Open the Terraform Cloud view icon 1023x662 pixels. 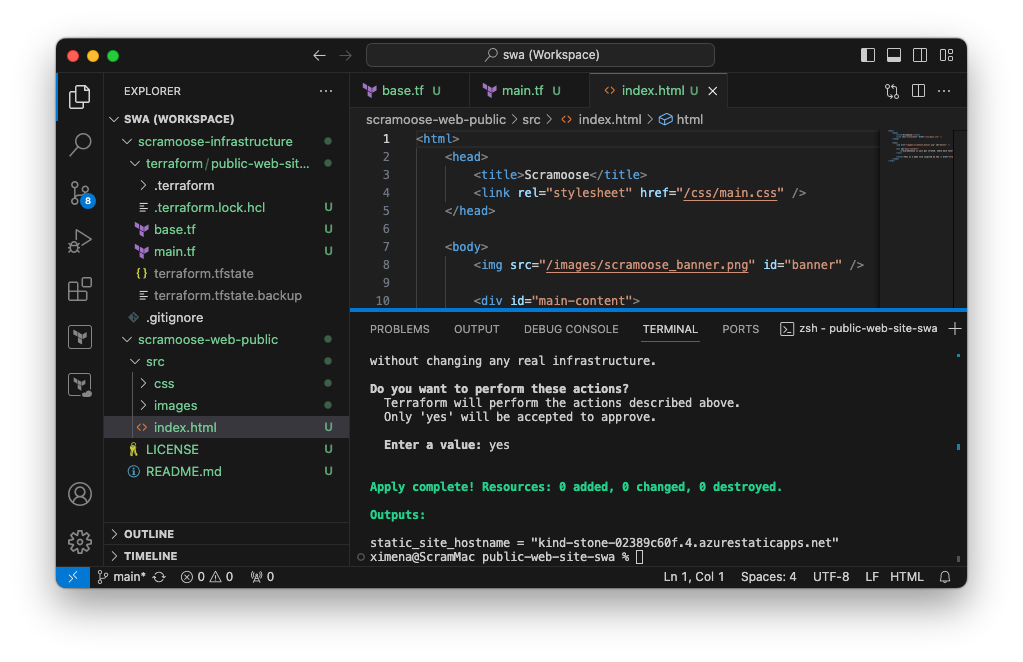coord(80,385)
